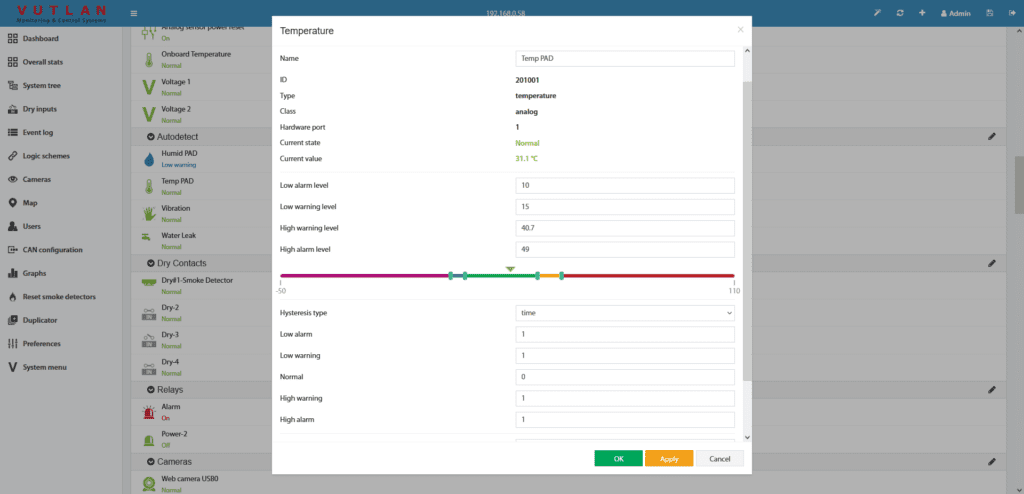Click the High alarm level field

click(x=625, y=250)
